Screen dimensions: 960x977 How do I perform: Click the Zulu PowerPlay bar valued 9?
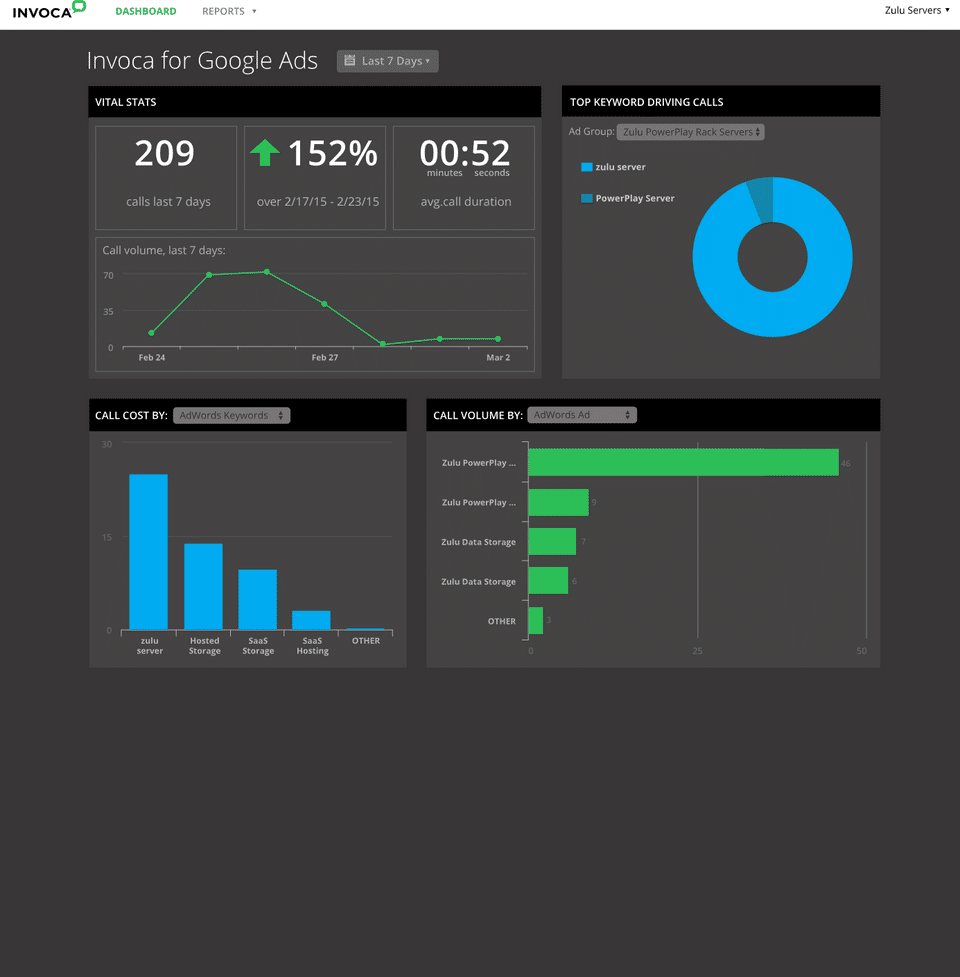[558, 502]
